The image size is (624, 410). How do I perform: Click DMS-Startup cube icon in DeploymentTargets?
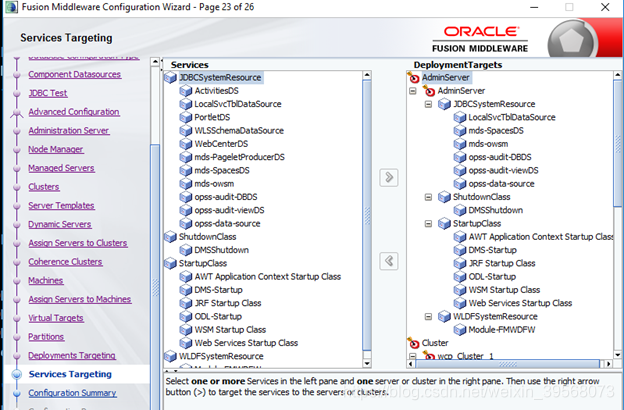point(460,250)
